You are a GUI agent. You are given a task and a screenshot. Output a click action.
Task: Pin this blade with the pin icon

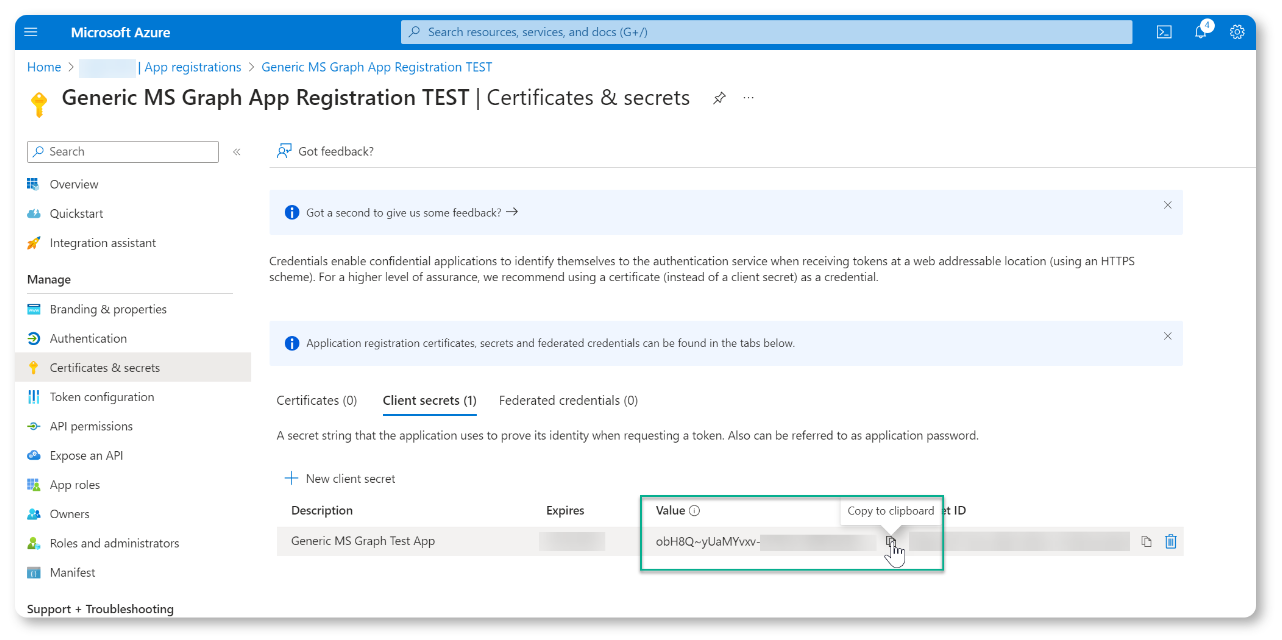pyautogui.click(x=719, y=98)
